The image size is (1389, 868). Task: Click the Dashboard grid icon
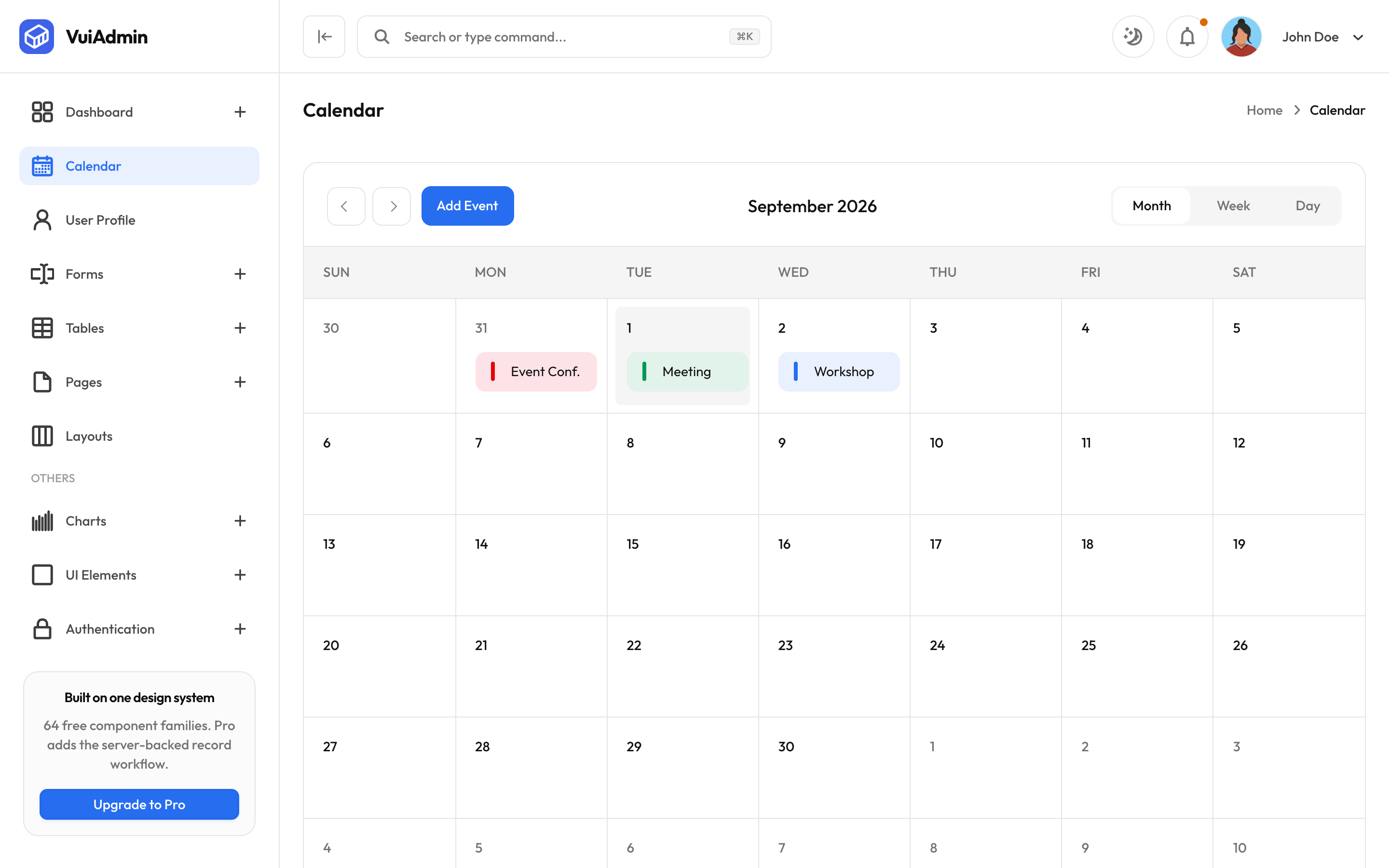[42, 112]
